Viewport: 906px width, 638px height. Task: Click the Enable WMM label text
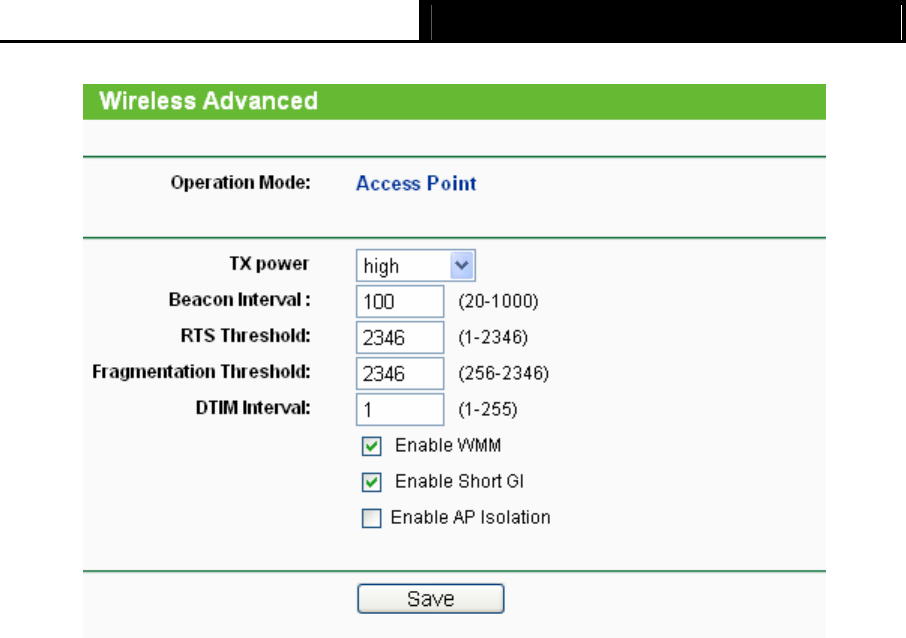pos(448,446)
